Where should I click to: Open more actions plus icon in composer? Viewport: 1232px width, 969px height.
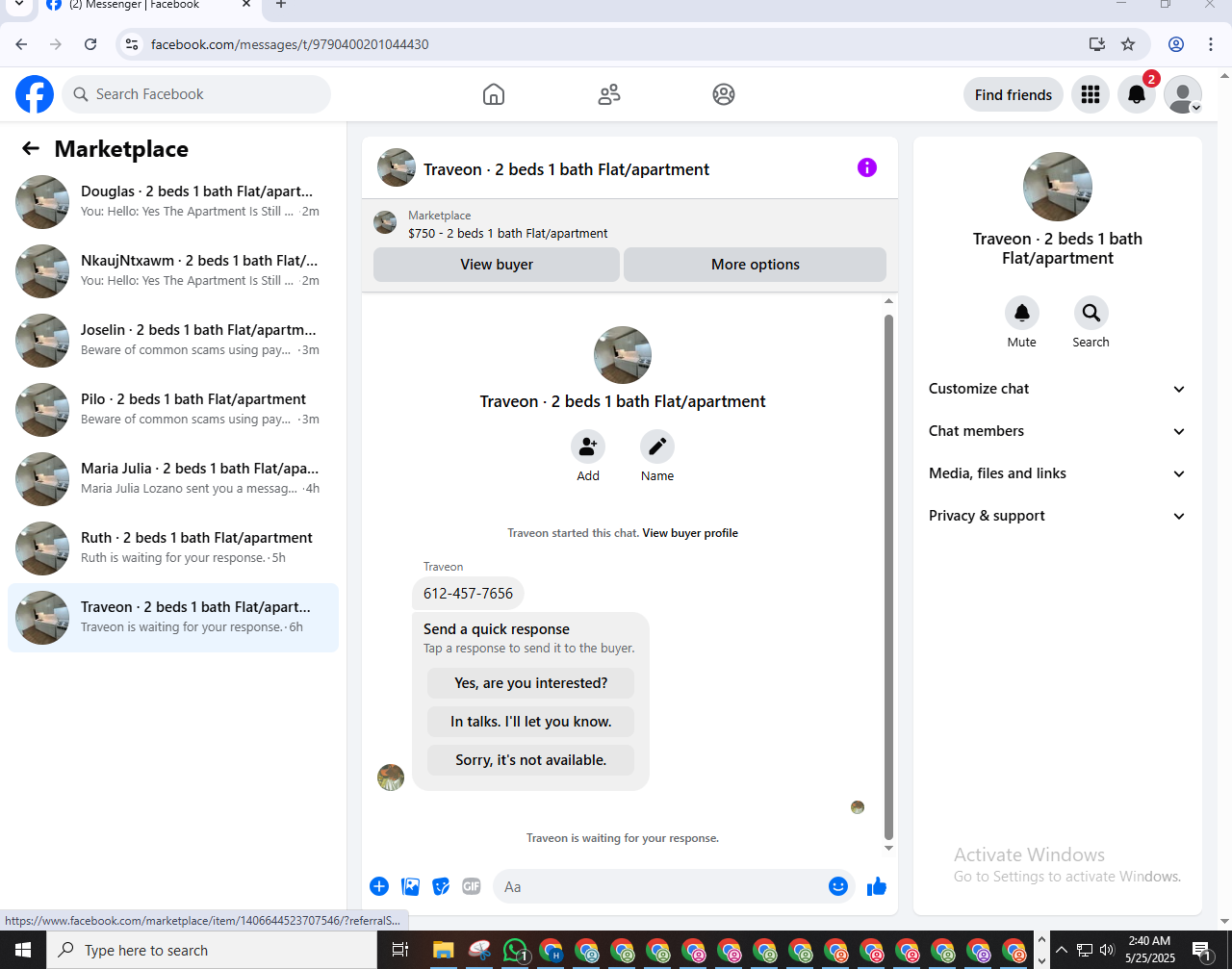point(379,886)
